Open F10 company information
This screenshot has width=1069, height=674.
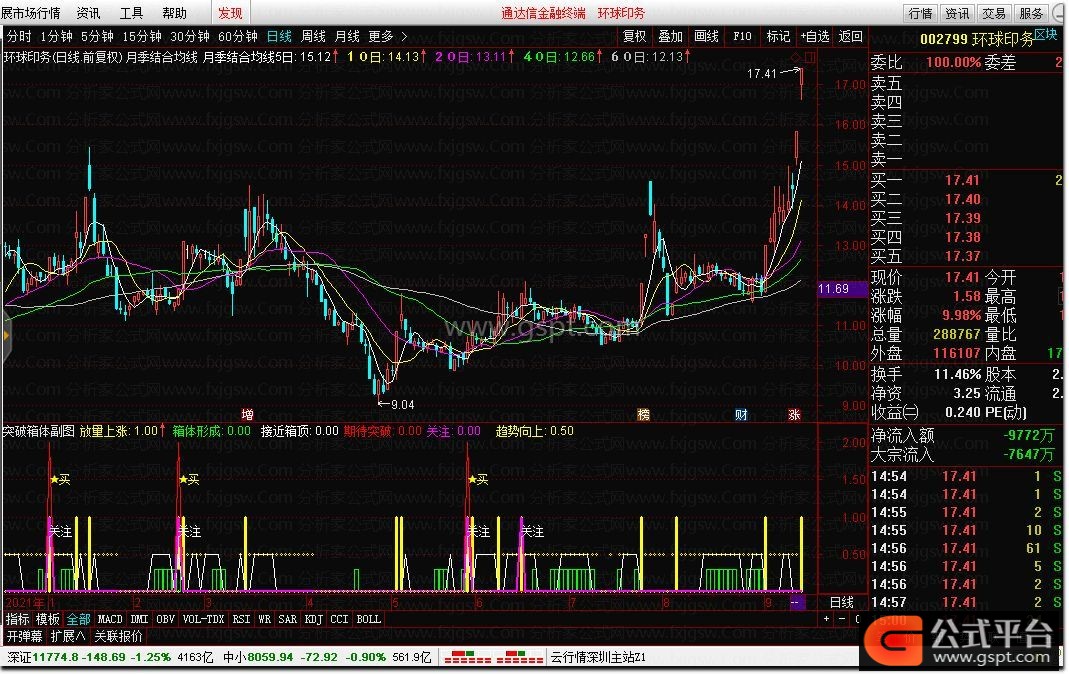[x=742, y=36]
